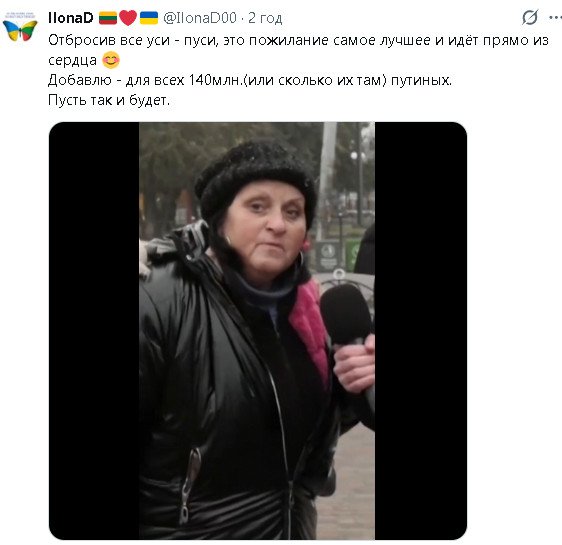Click the text 'Пусть так и будет.'
The image size is (562, 545).
point(109,100)
